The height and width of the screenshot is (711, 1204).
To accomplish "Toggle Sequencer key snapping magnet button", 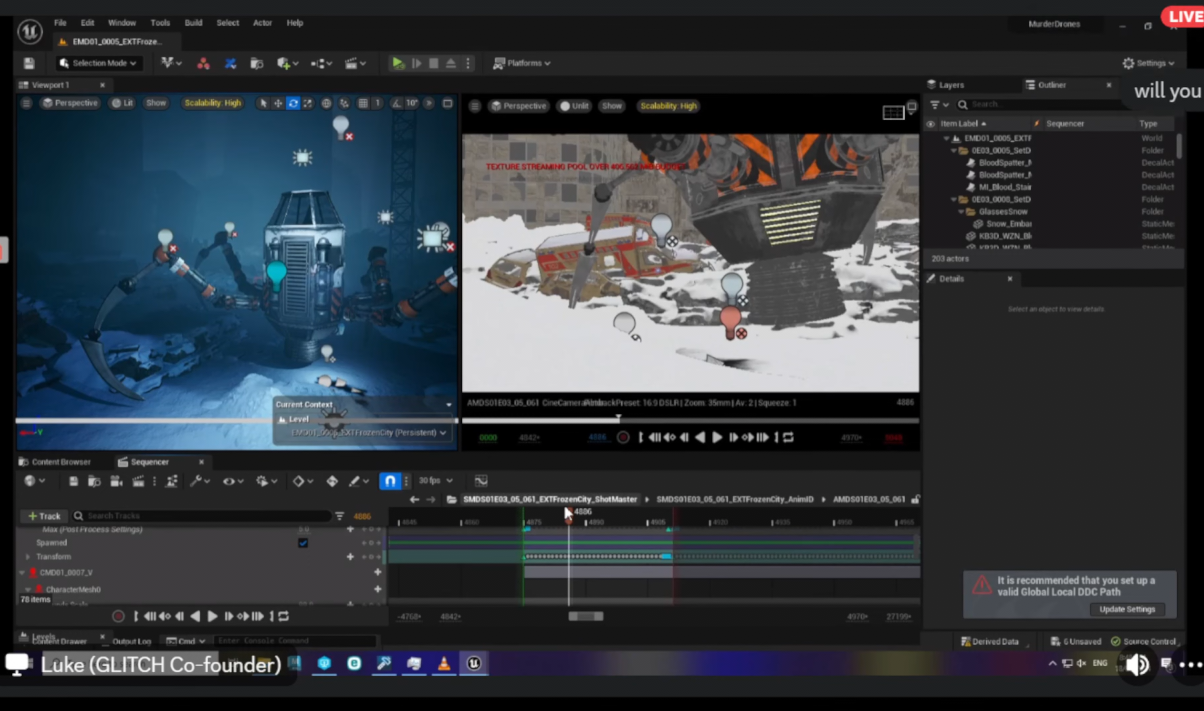I will point(390,481).
